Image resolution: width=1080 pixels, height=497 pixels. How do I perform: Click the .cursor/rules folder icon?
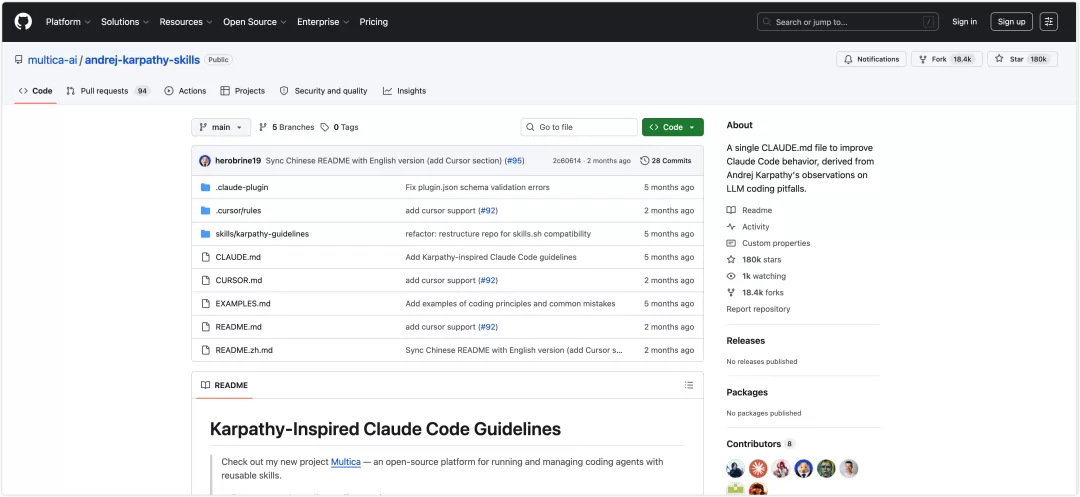coord(205,211)
